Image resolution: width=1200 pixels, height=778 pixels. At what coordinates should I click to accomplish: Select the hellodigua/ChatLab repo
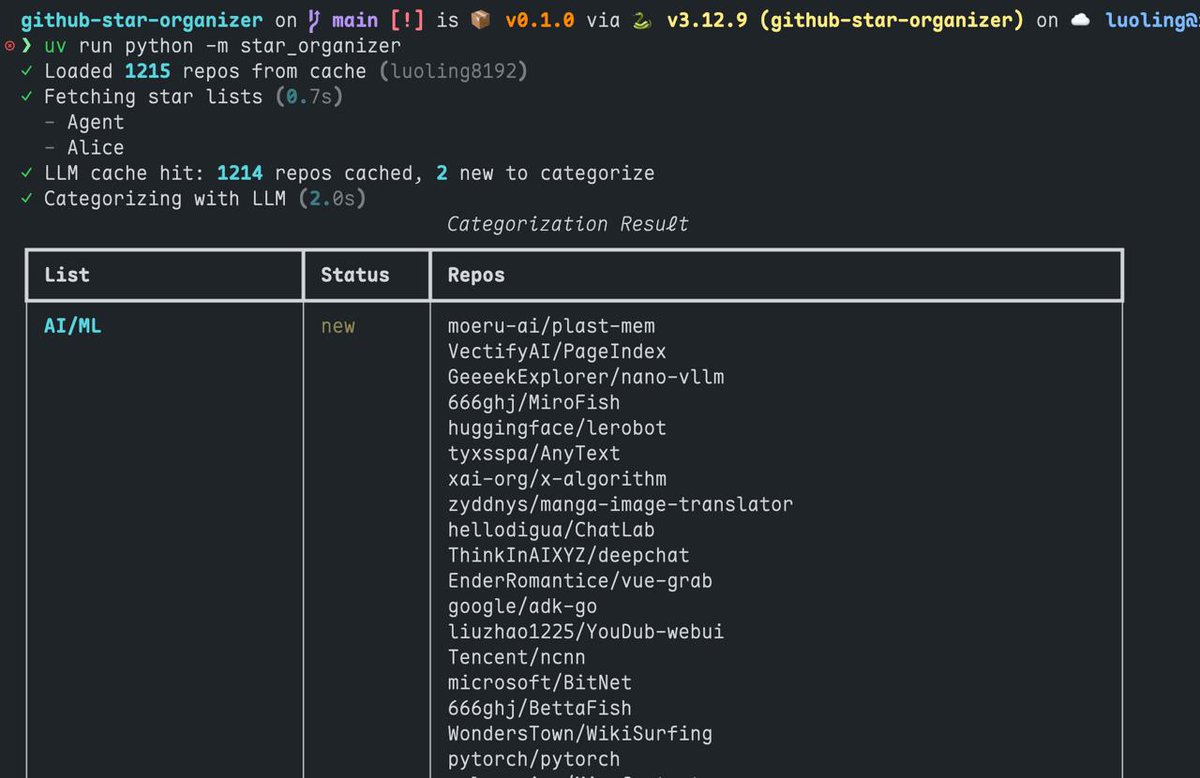point(551,530)
